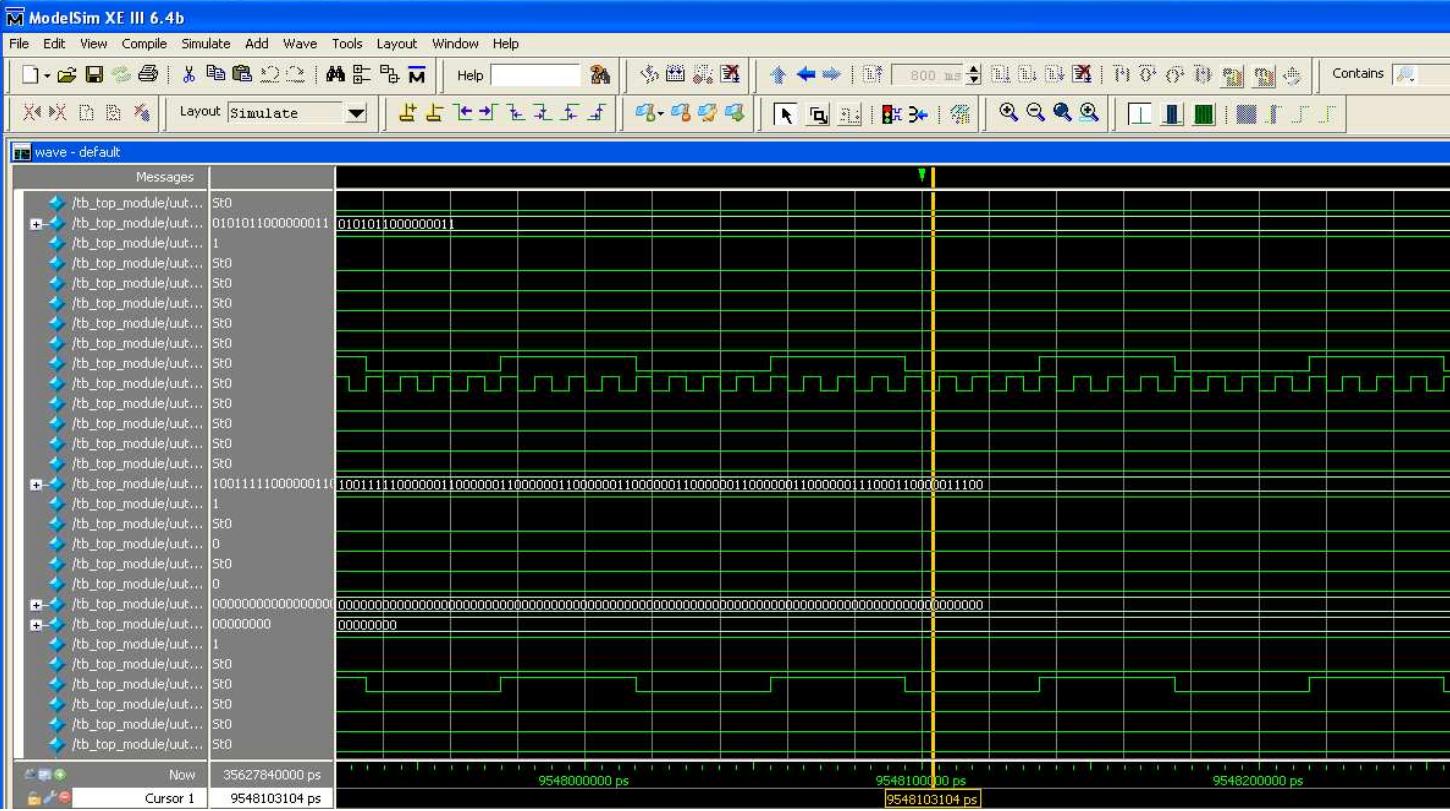Click the Help search binoculars icon

(x=600, y=75)
